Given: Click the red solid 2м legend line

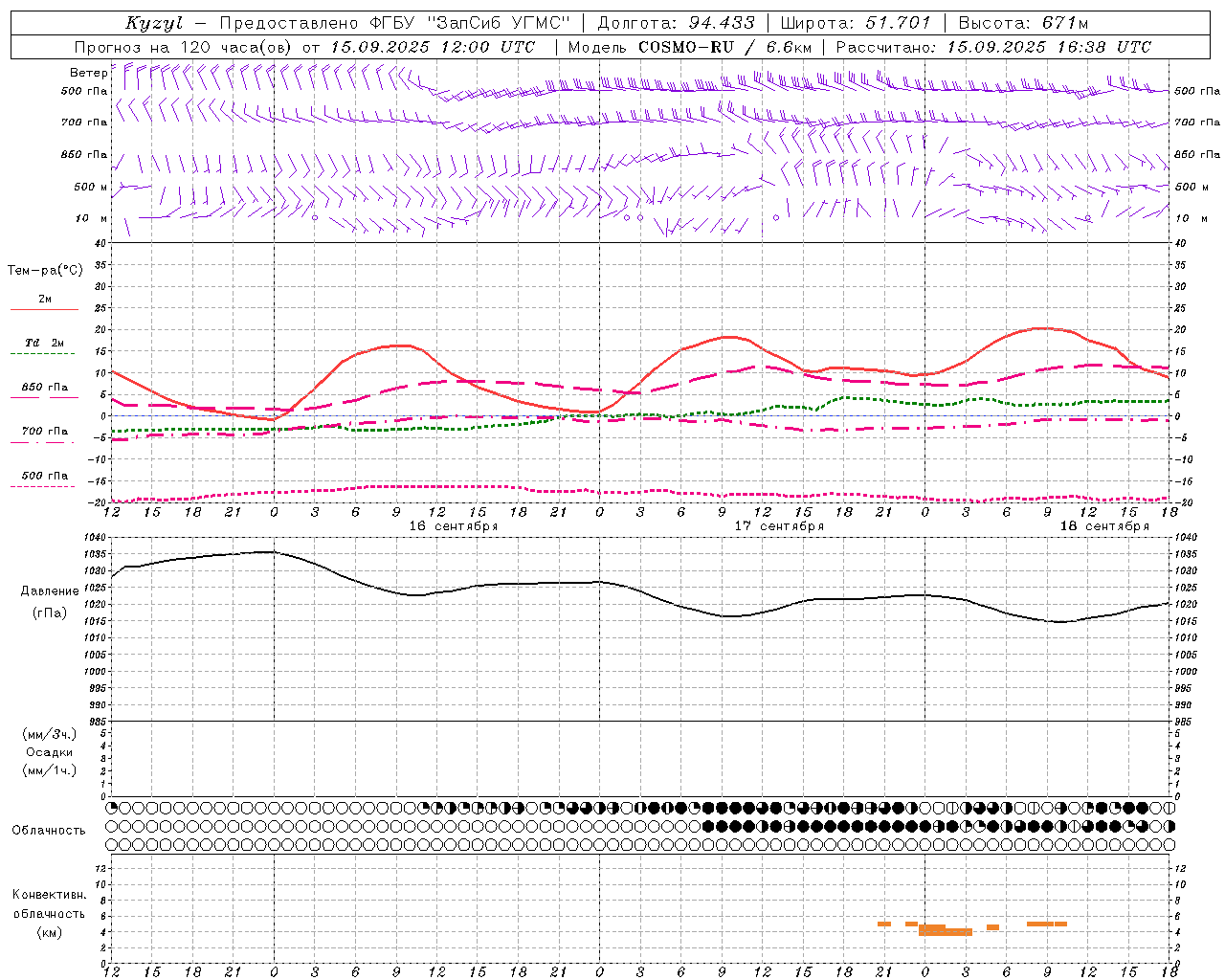Looking at the screenshot, I should [43, 310].
